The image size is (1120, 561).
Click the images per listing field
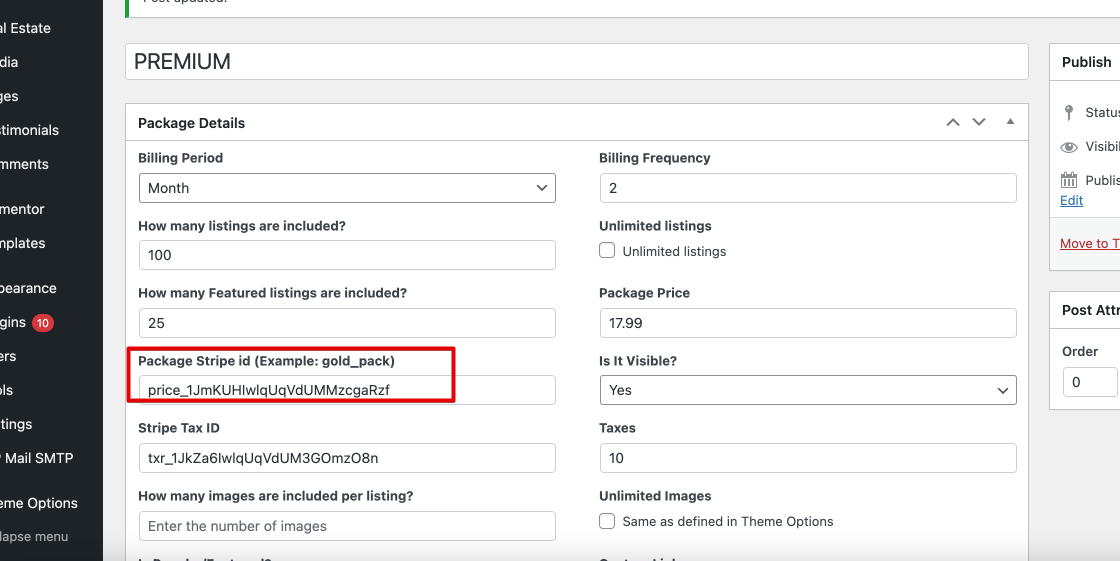click(347, 526)
